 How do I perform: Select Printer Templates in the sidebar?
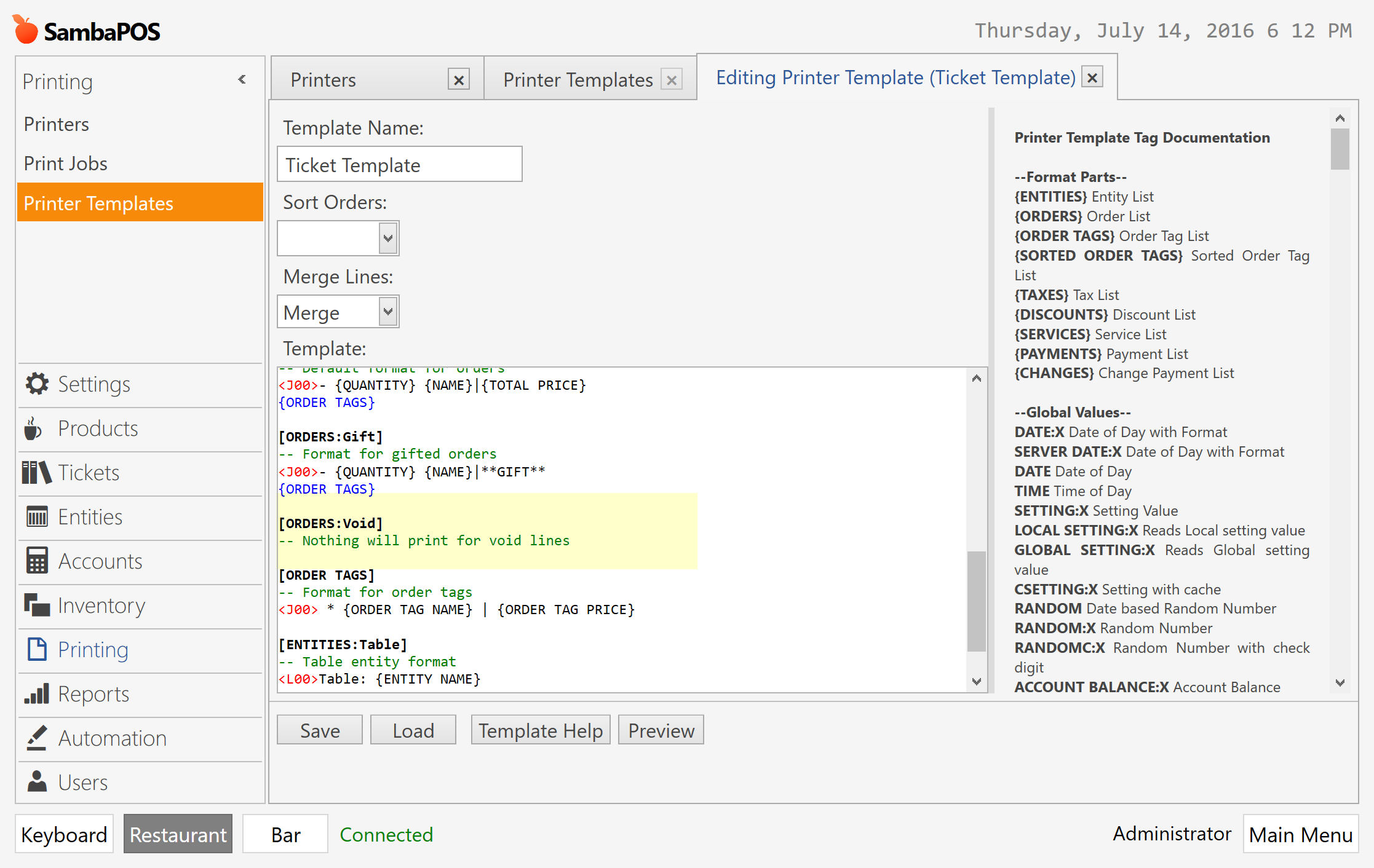140,203
